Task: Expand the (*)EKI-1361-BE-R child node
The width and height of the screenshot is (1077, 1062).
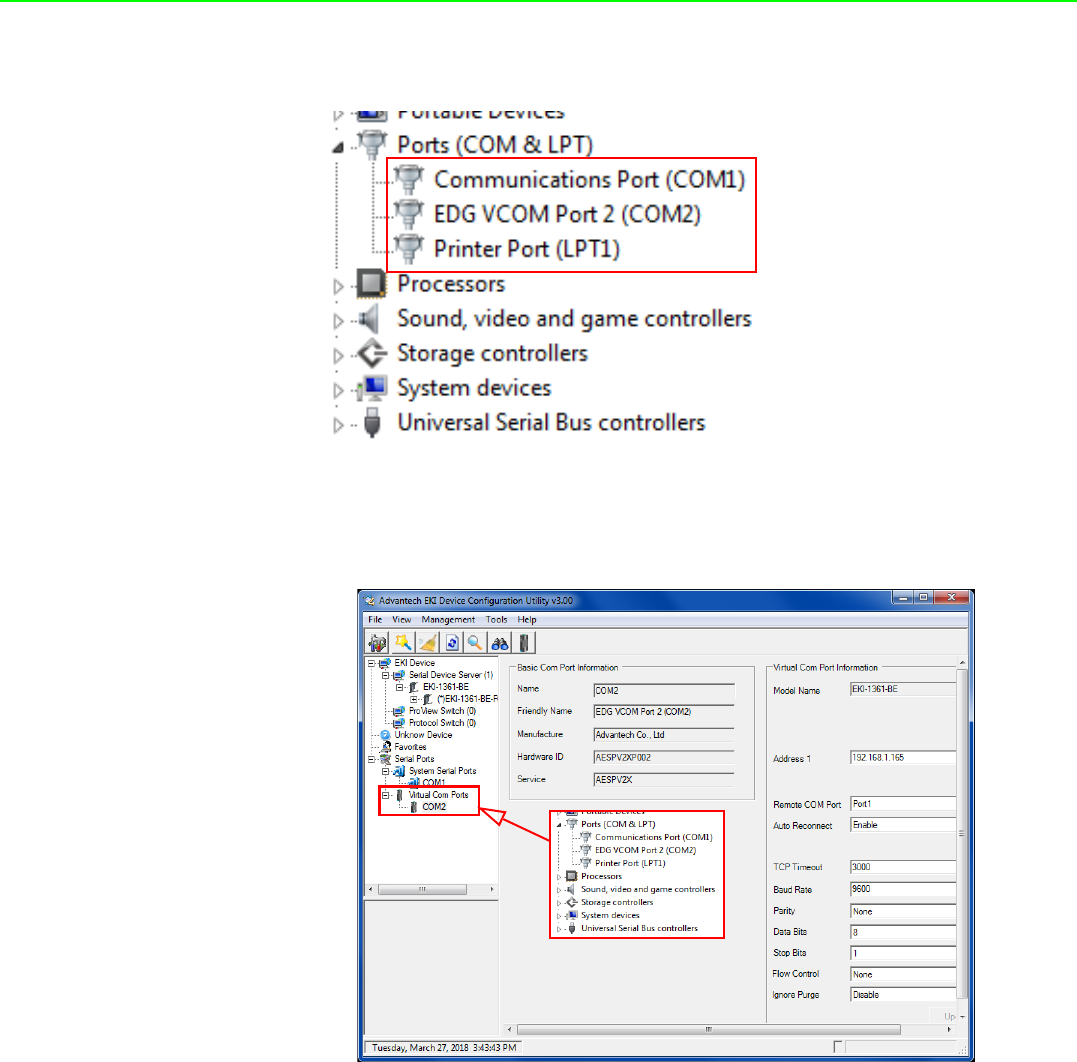Action: click(414, 699)
